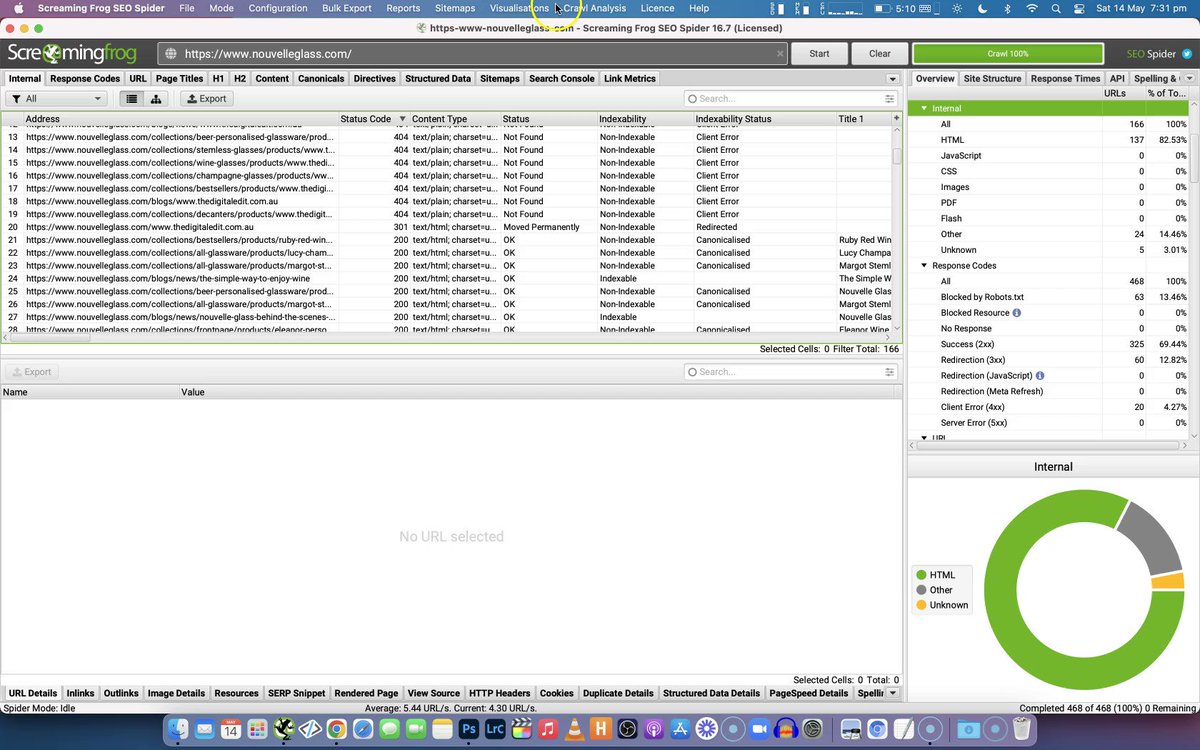Select Blocked by Robots.txt overview row
Image resolution: width=1200 pixels, height=750 pixels.
point(1049,297)
